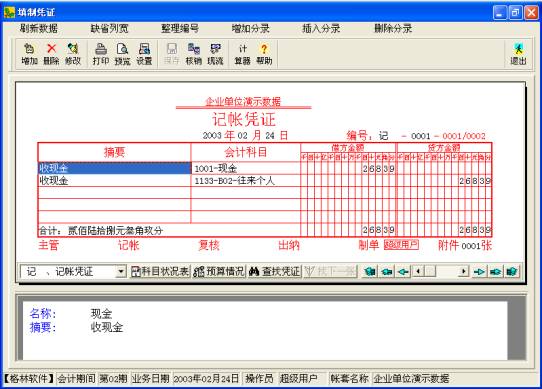Click 企业单位演示数据 in status bar
The width and height of the screenshot is (542, 389).
coord(411,379)
